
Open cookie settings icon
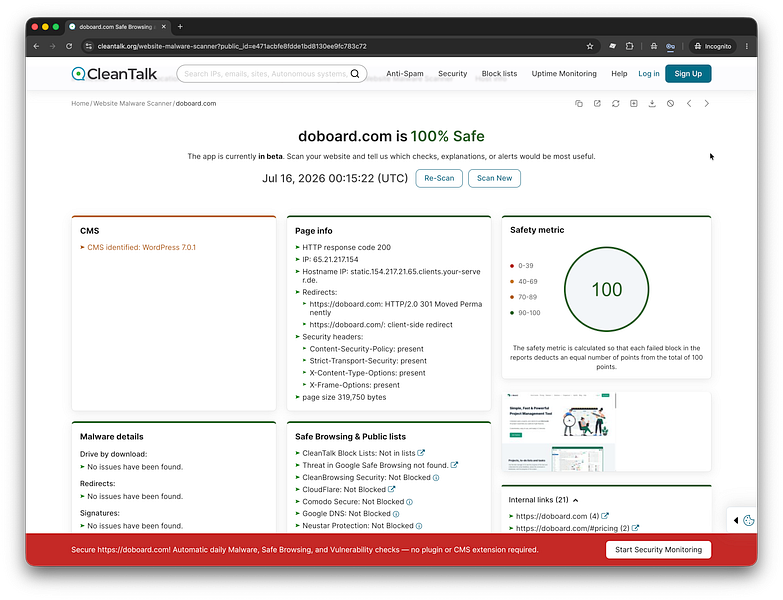pos(749,520)
